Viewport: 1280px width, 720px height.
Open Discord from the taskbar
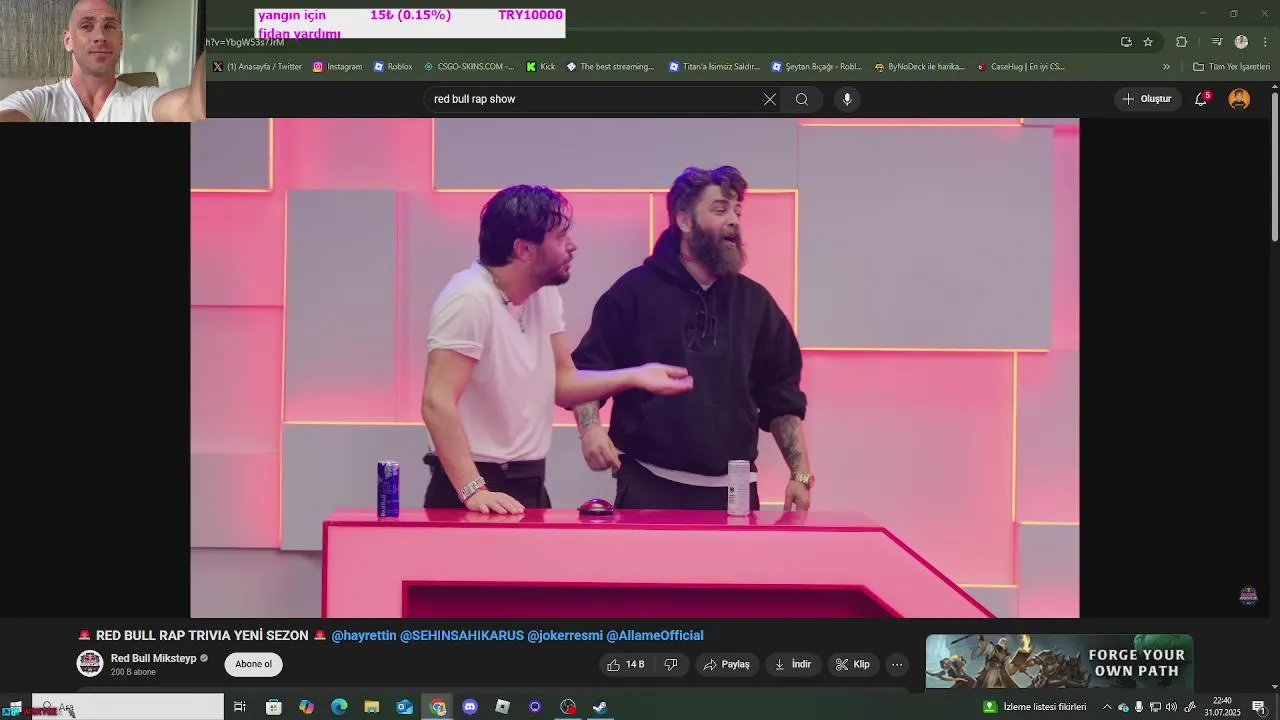(x=470, y=707)
